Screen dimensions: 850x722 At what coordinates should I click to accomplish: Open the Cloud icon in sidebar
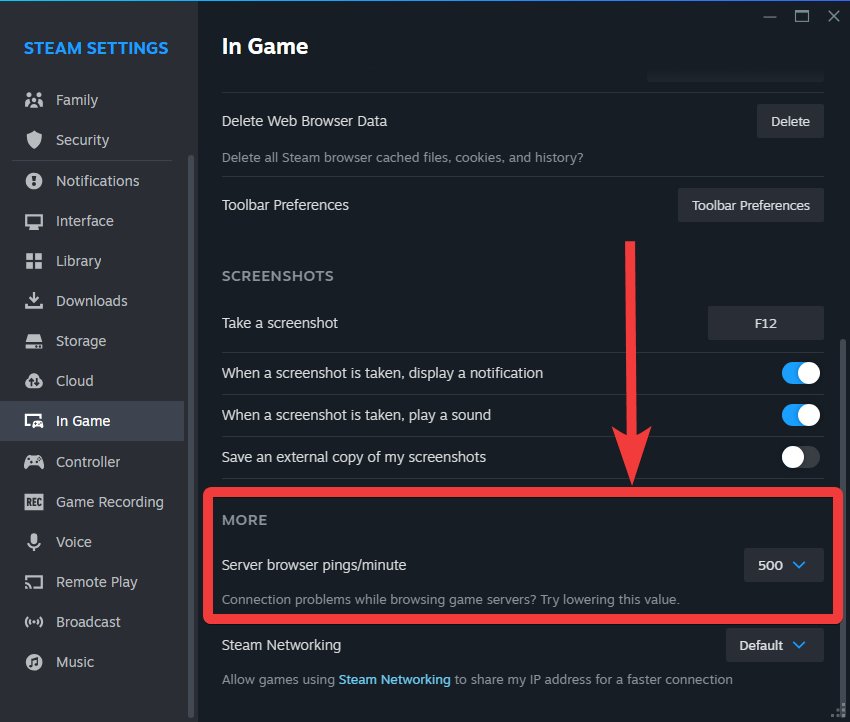[34, 381]
